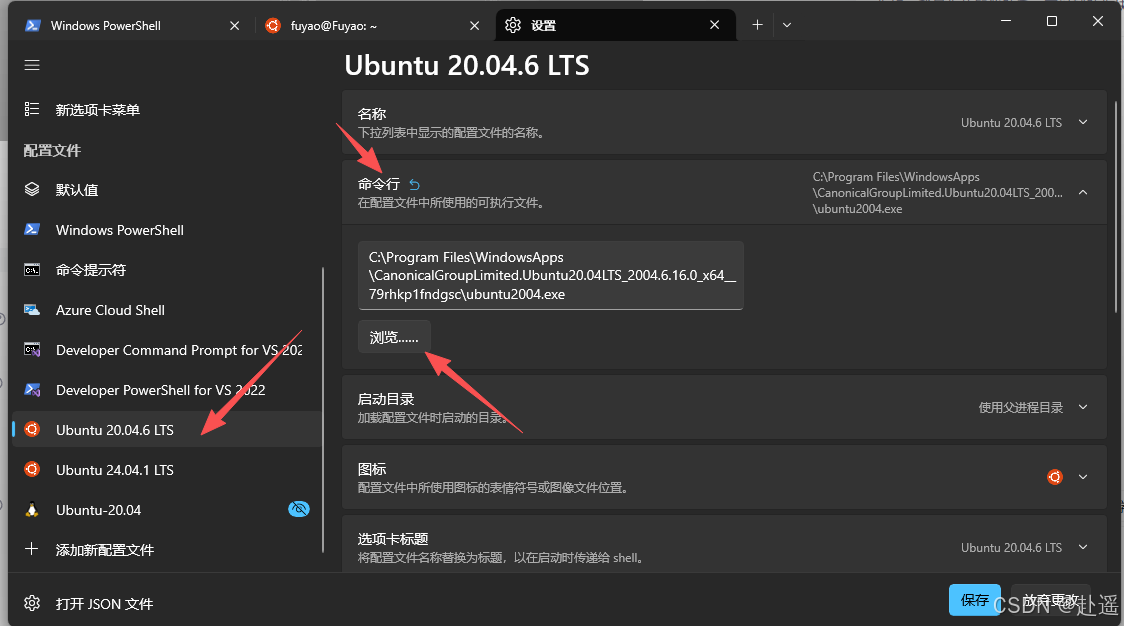This screenshot has height=626, width=1124.
Task: Click the profile list sidebar scrollbar
Action: pyautogui.click(x=323, y=409)
